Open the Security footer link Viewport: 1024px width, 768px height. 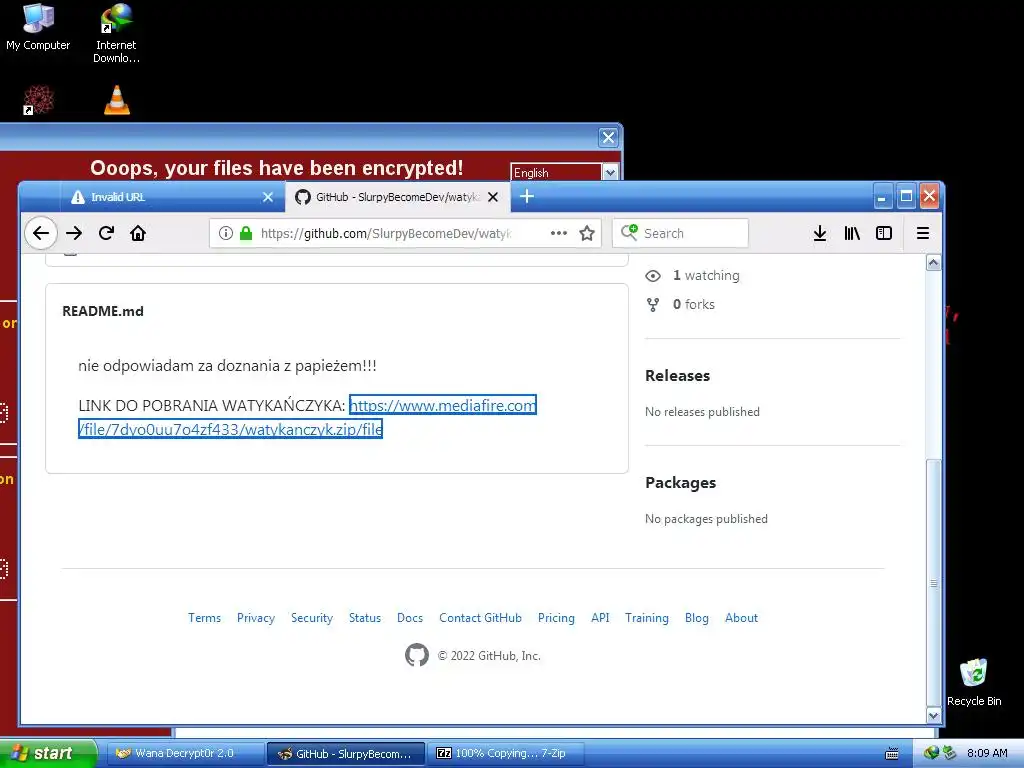tap(312, 618)
